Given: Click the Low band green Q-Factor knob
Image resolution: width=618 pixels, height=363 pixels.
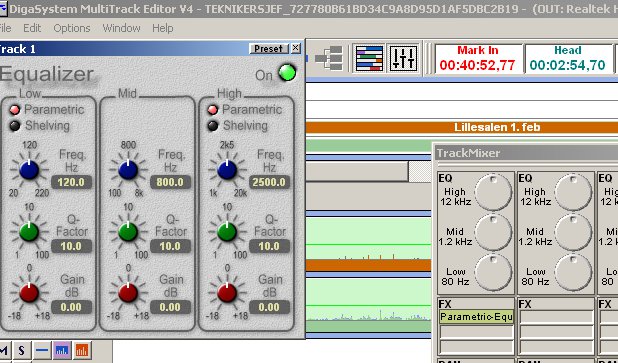Looking at the screenshot, I should click(x=29, y=232).
